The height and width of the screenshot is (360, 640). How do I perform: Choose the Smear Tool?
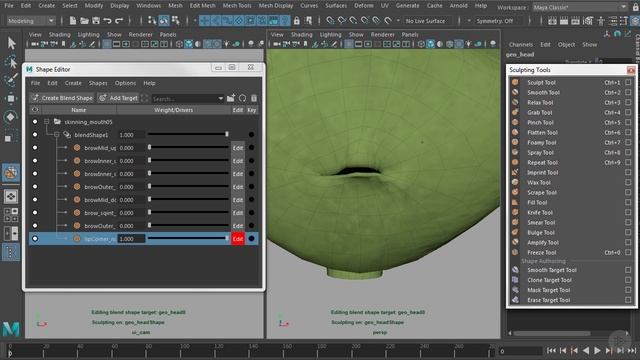pos(541,222)
